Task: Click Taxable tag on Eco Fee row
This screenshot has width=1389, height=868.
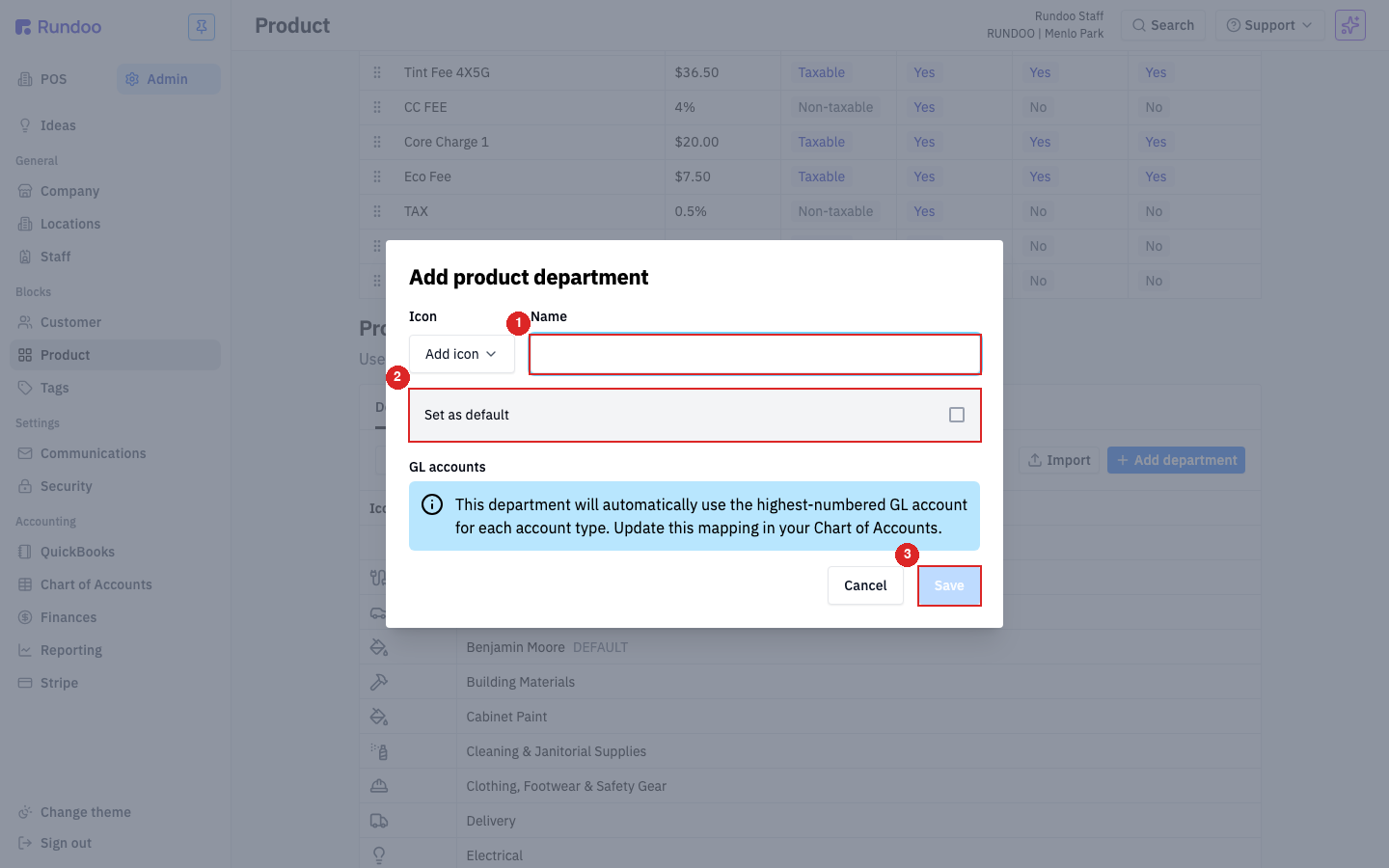Action: (x=821, y=176)
